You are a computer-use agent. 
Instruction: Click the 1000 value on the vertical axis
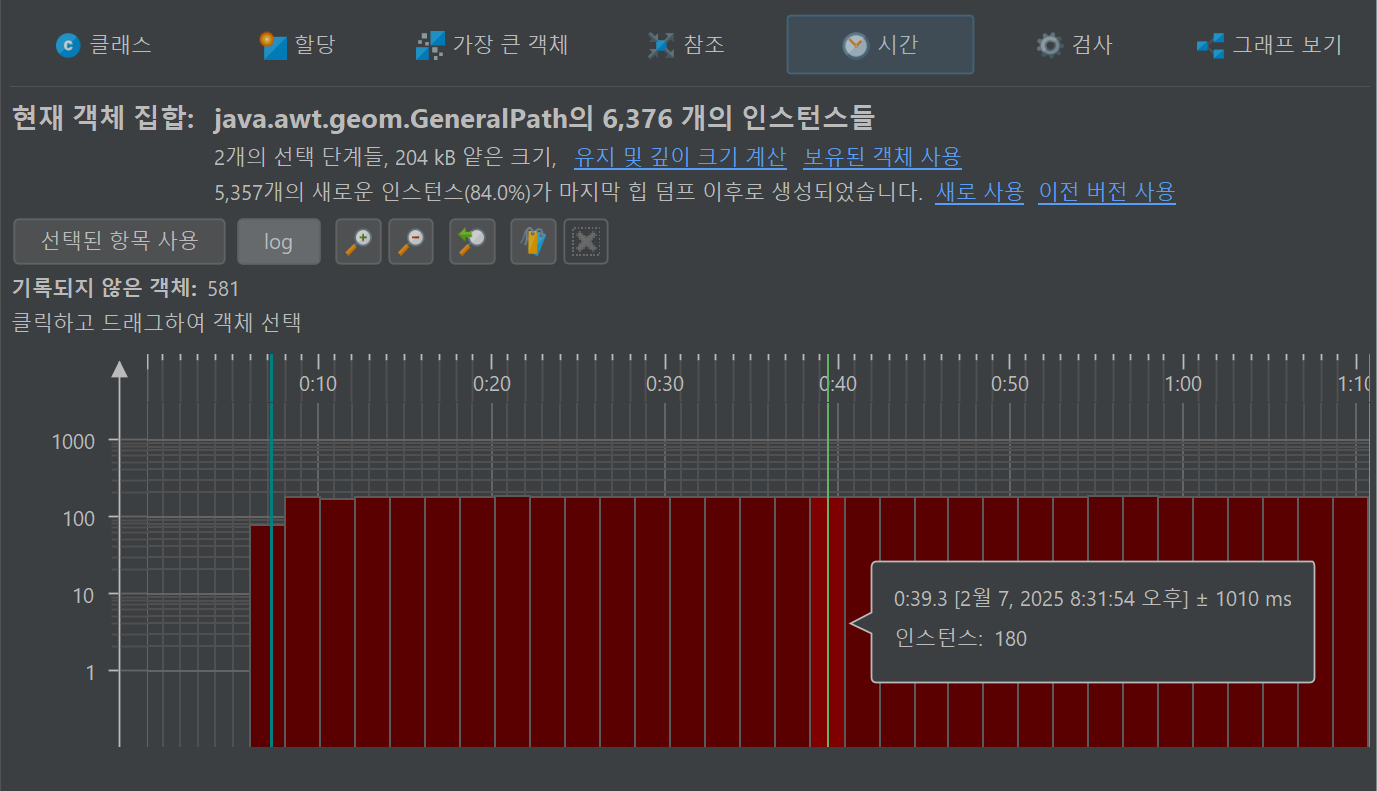[73, 441]
